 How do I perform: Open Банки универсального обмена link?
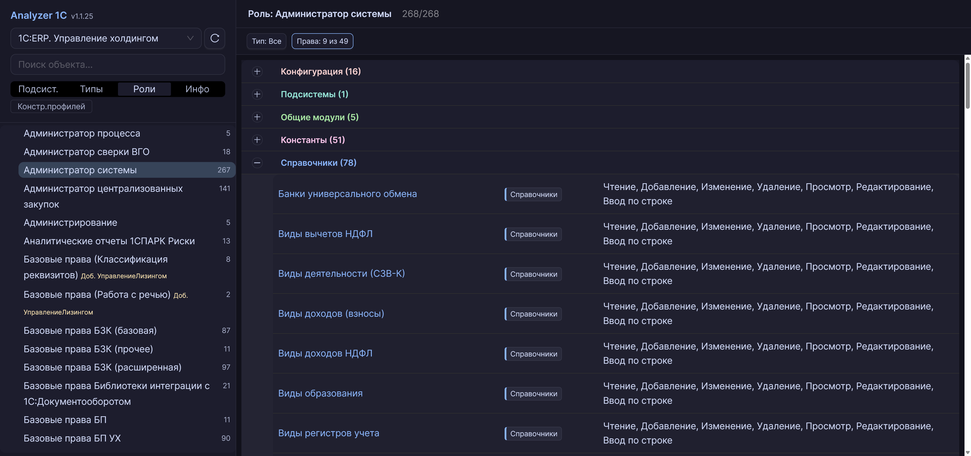tap(347, 194)
